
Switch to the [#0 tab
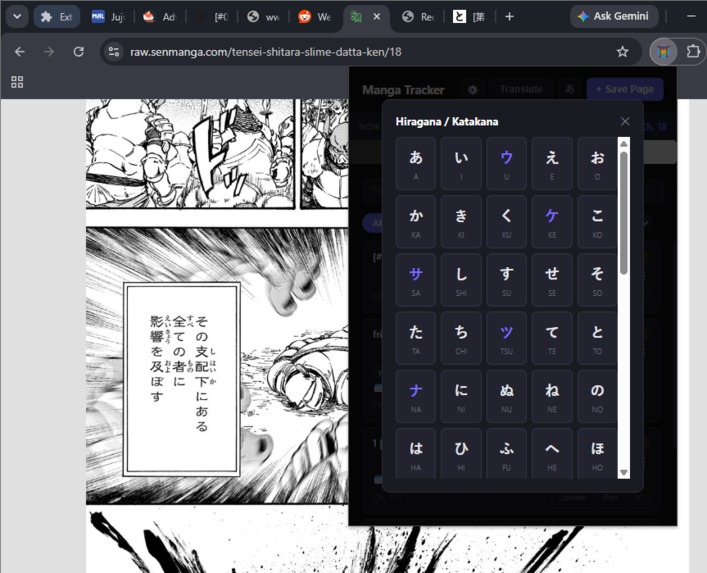coord(212,17)
